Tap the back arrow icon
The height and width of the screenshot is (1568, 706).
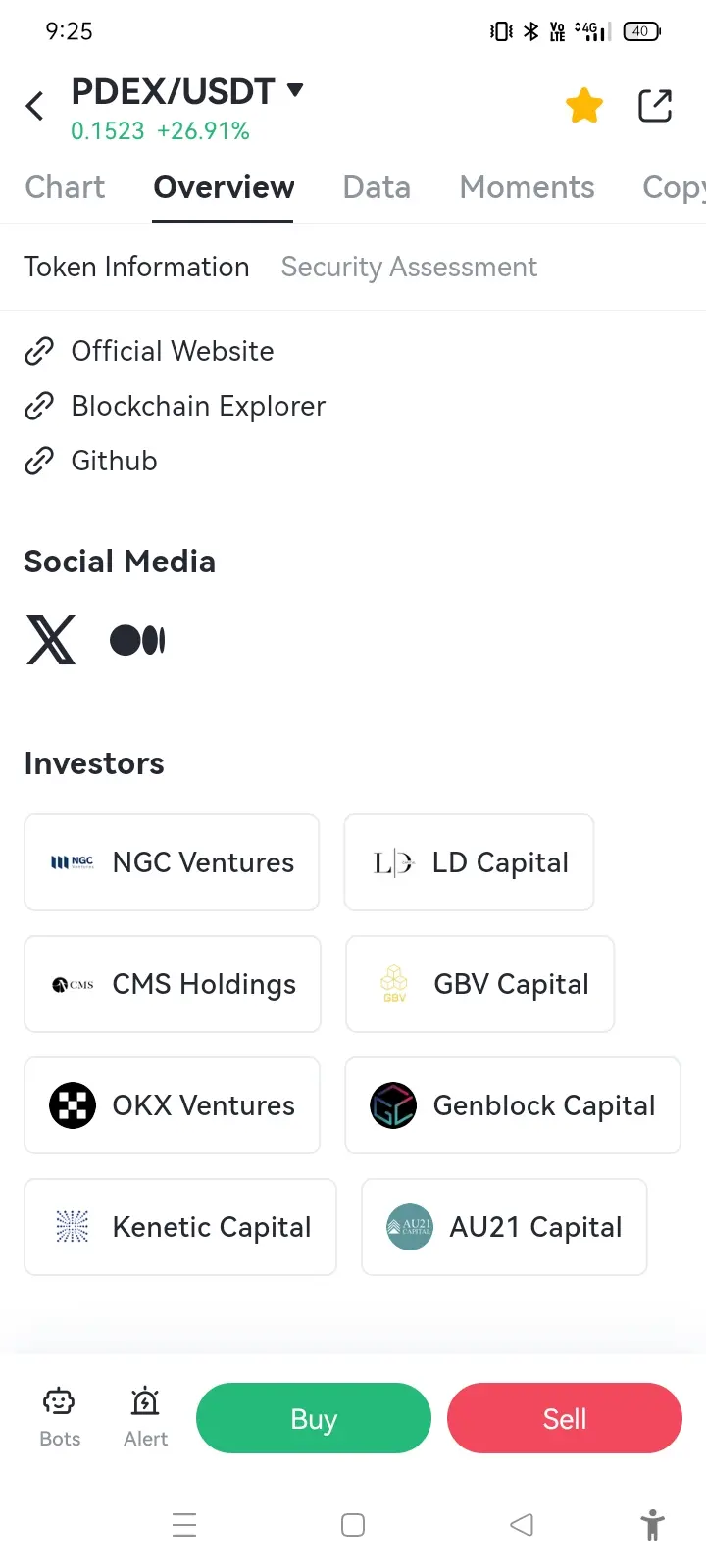(x=35, y=105)
